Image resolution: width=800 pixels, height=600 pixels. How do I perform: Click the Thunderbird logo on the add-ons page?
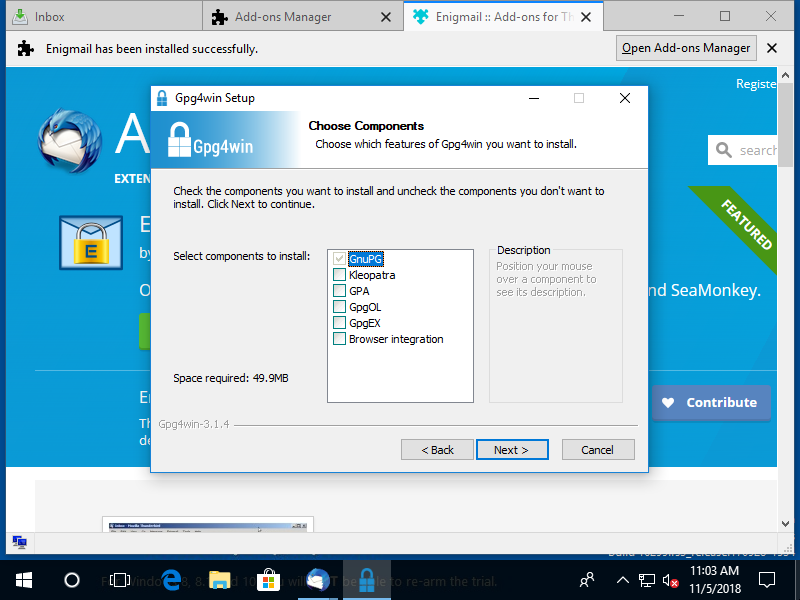(63, 140)
